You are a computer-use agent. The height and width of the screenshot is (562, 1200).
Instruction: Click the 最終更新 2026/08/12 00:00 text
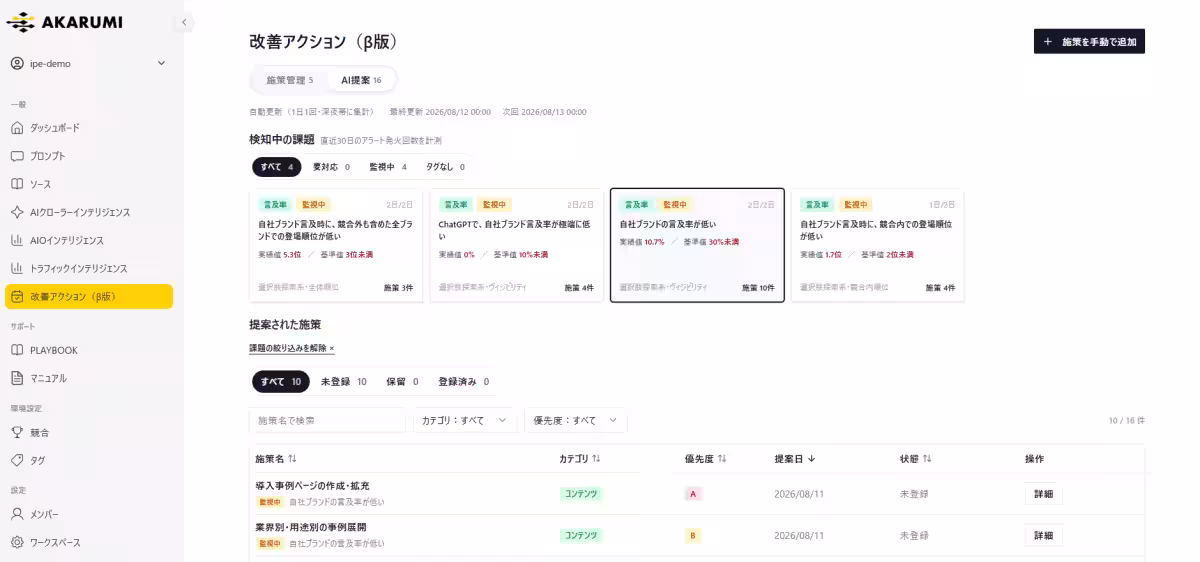440,112
